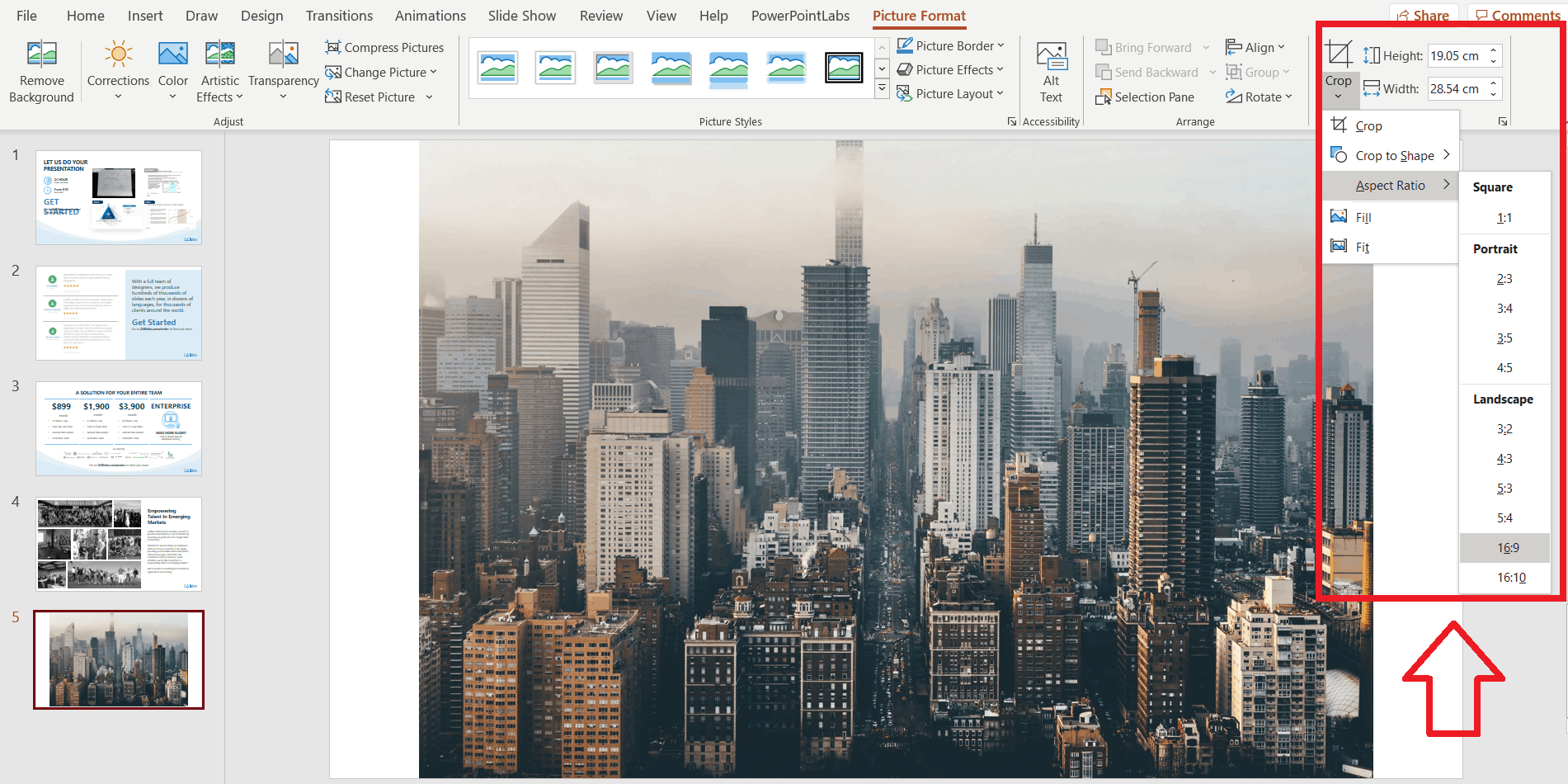
Task: Decrease width using down stepper
Action: point(1494,94)
